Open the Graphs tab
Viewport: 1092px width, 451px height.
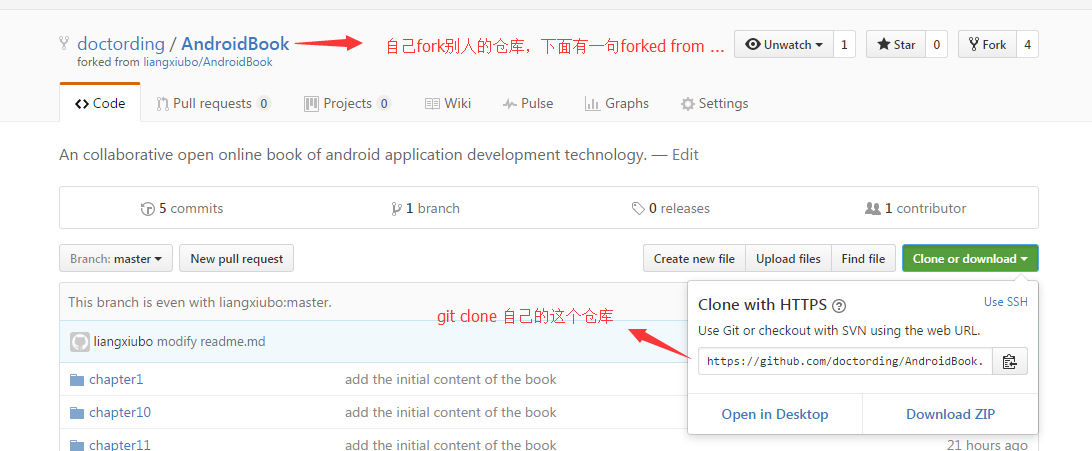tap(617, 104)
